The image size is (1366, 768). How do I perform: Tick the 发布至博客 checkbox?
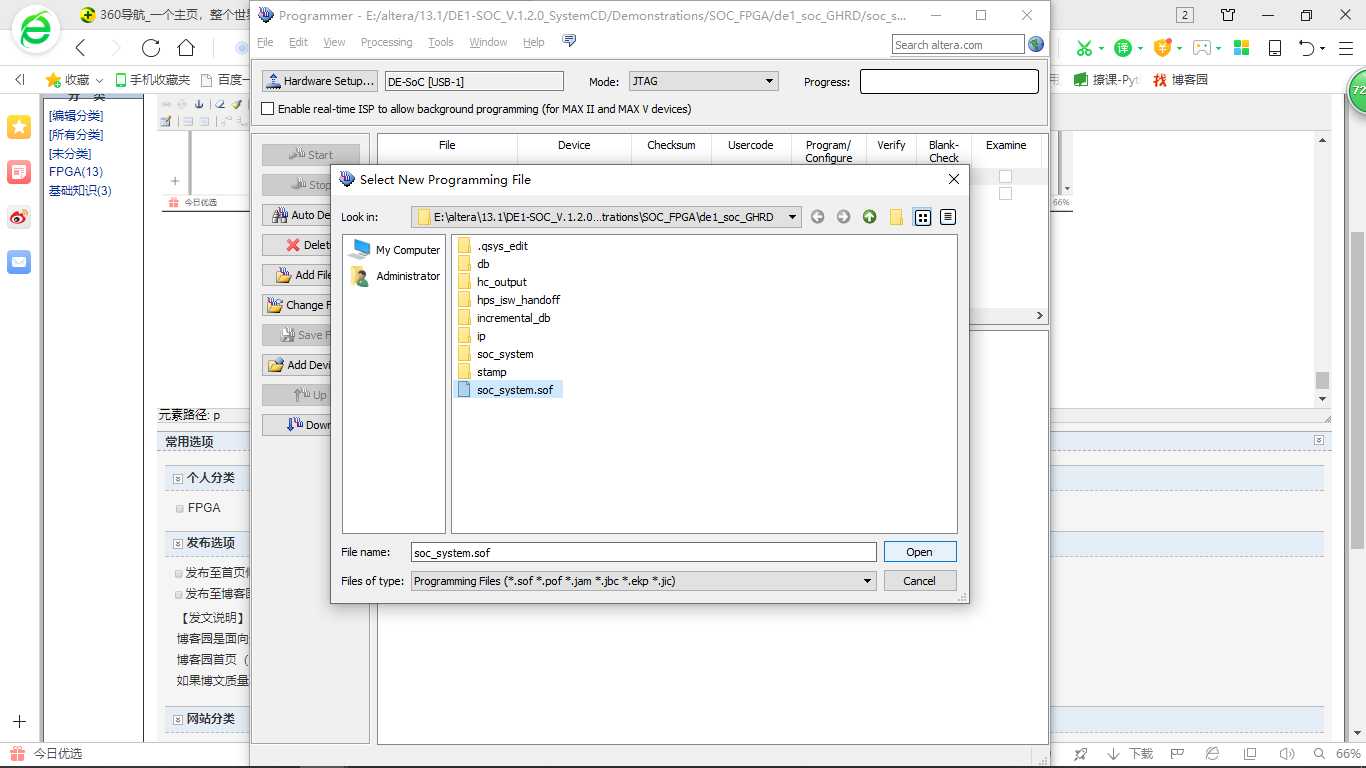pos(180,594)
